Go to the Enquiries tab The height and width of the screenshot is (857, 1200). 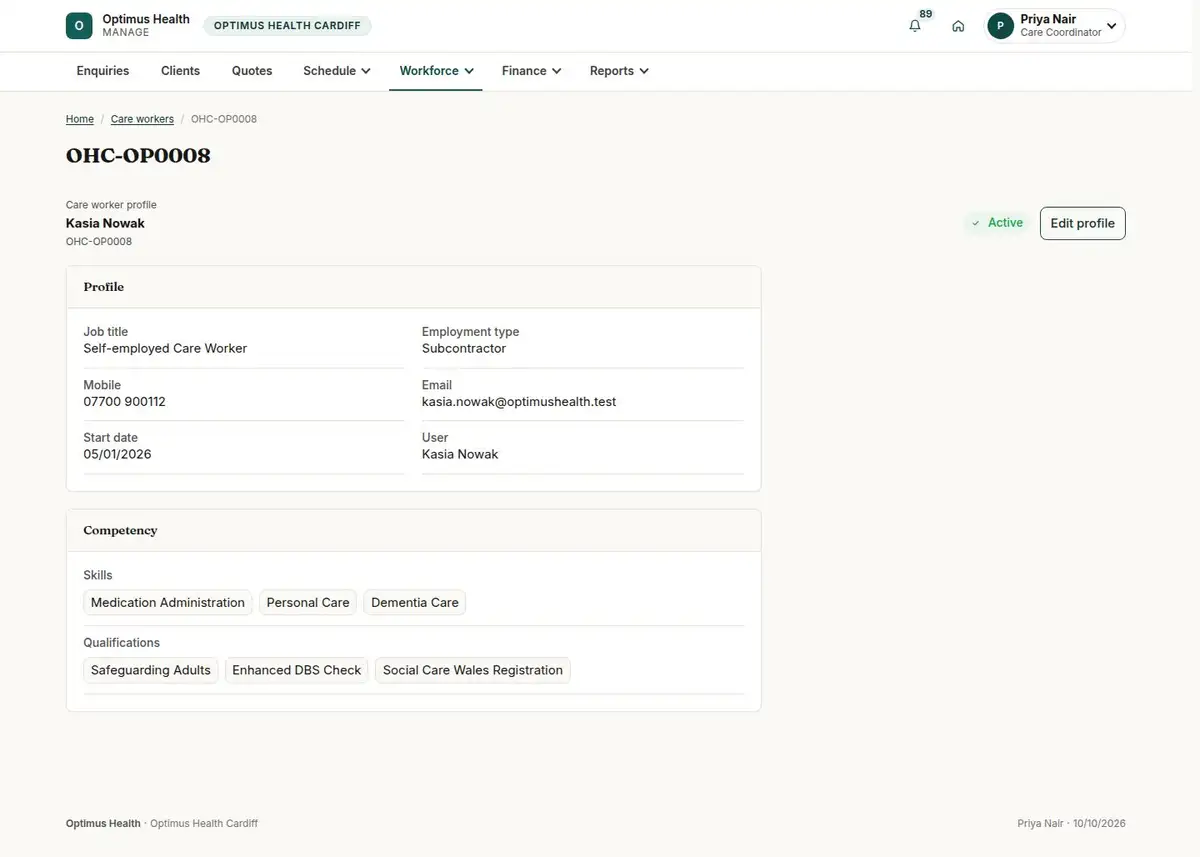103,71
